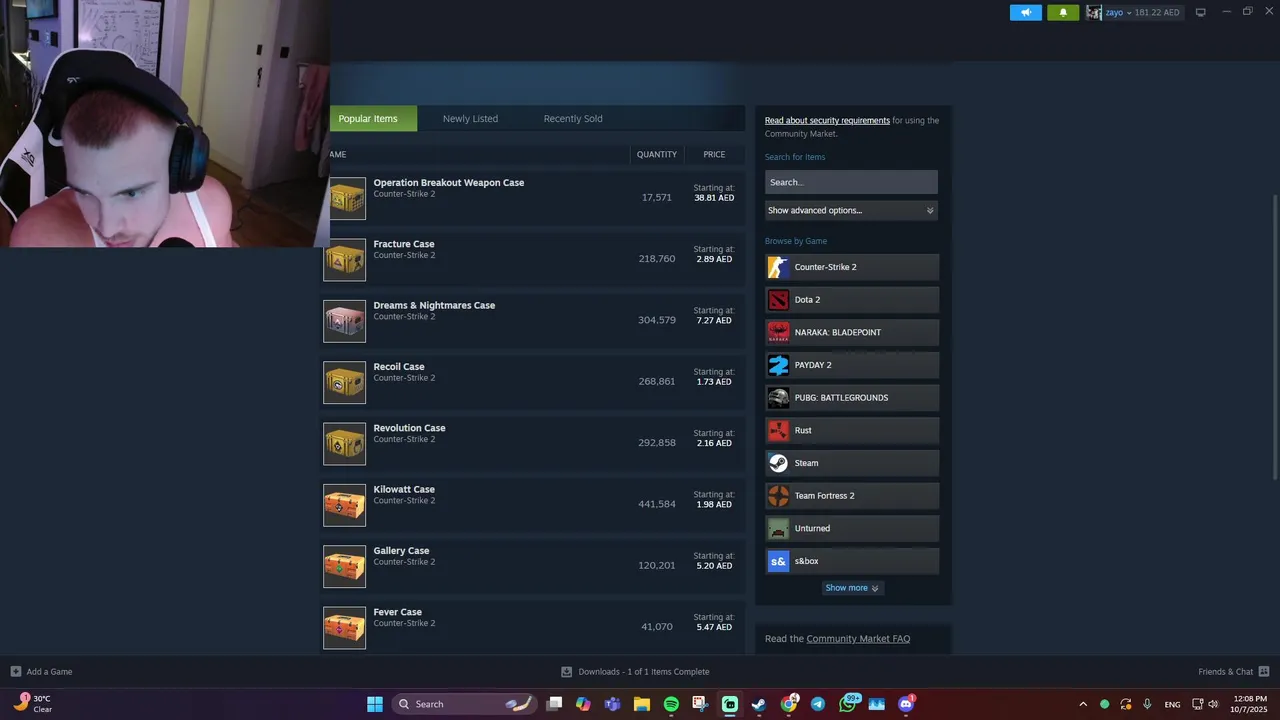Focus the market Search field
1280x720 pixels.
(x=851, y=182)
